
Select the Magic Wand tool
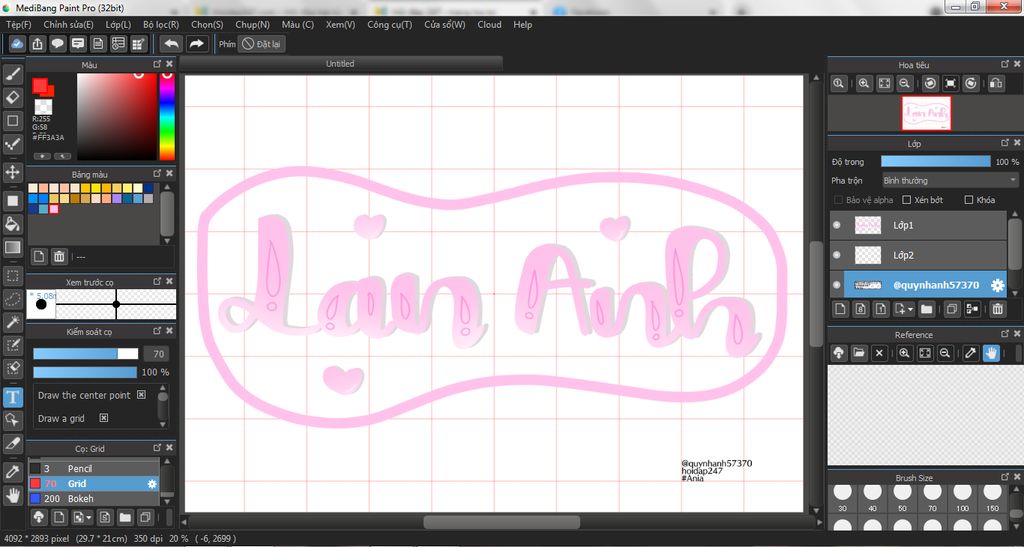pyautogui.click(x=12, y=321)
